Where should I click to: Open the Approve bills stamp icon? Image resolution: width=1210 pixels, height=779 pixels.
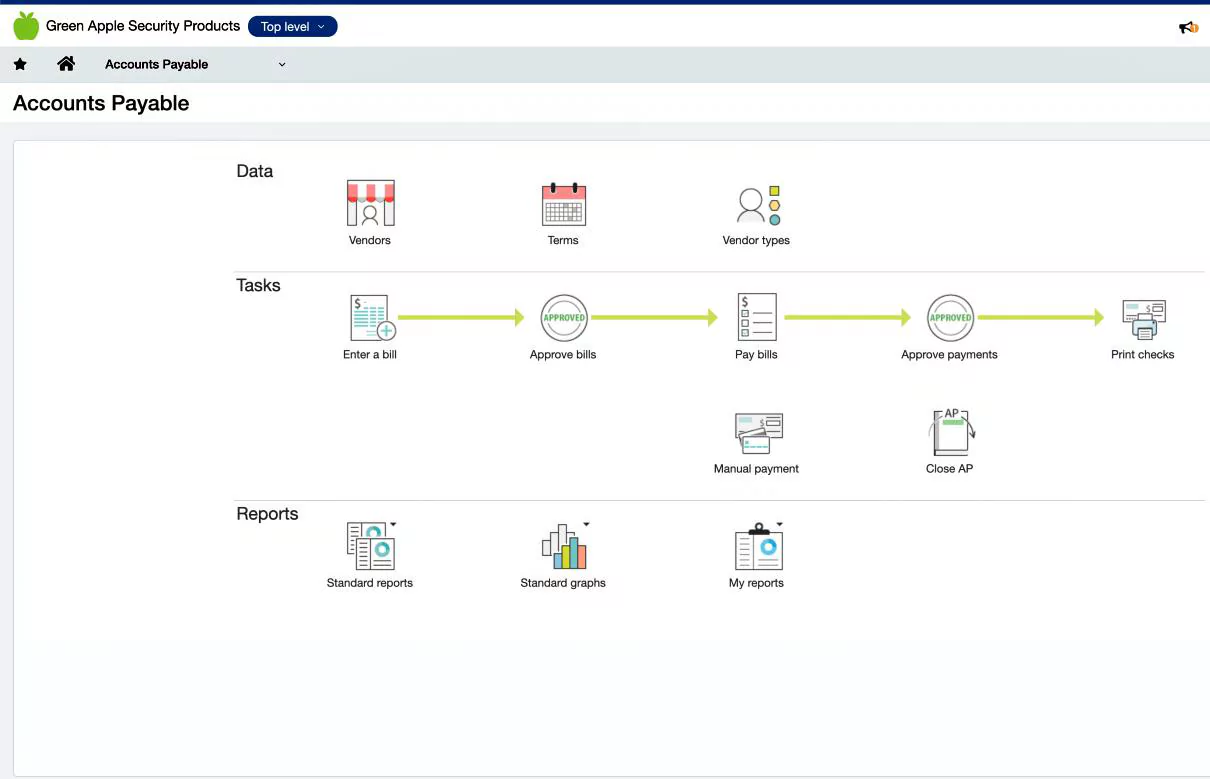tap(563, 318)
